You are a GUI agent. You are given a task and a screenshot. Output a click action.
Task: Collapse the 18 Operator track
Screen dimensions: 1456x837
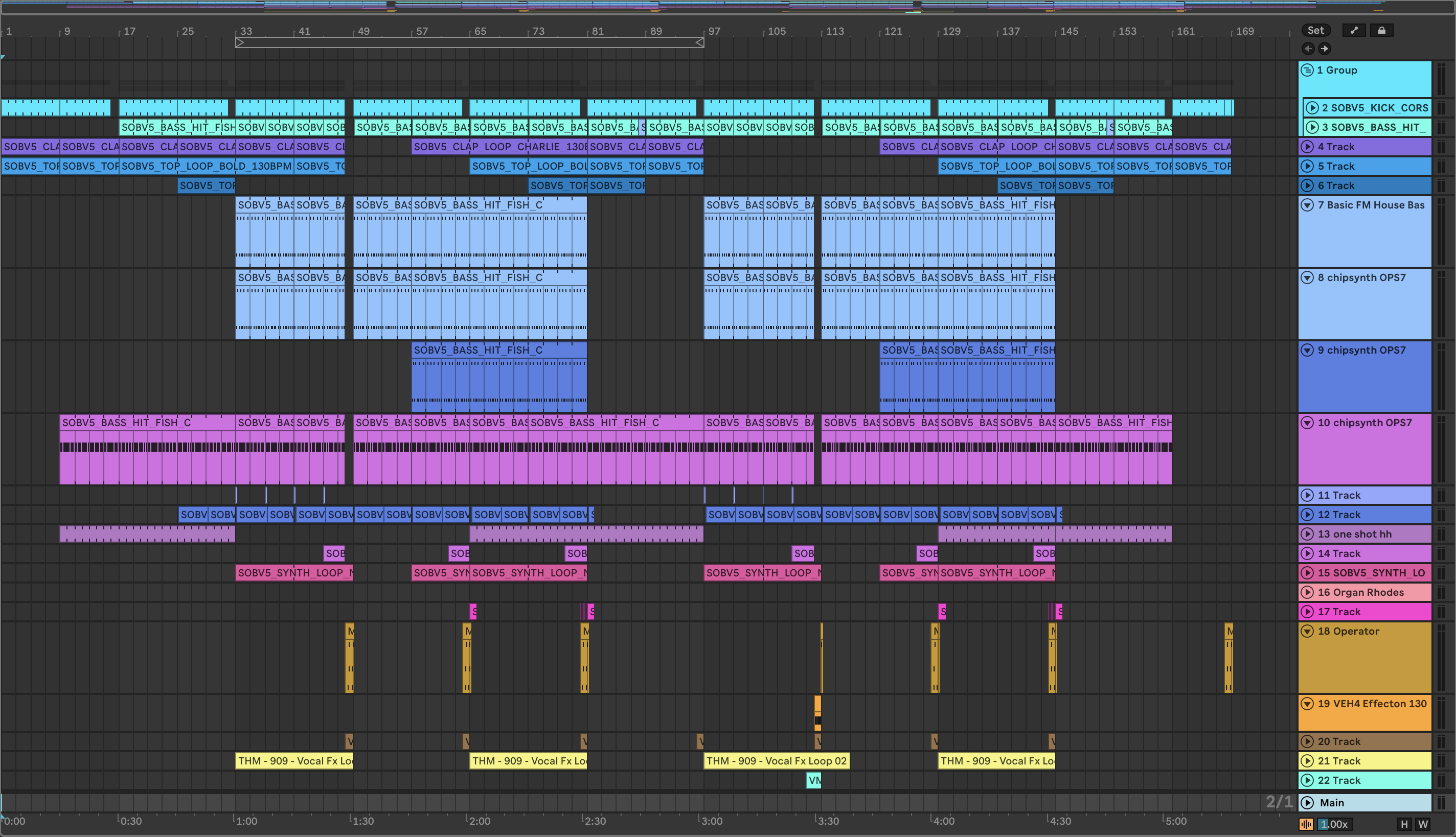[1307, 631]
